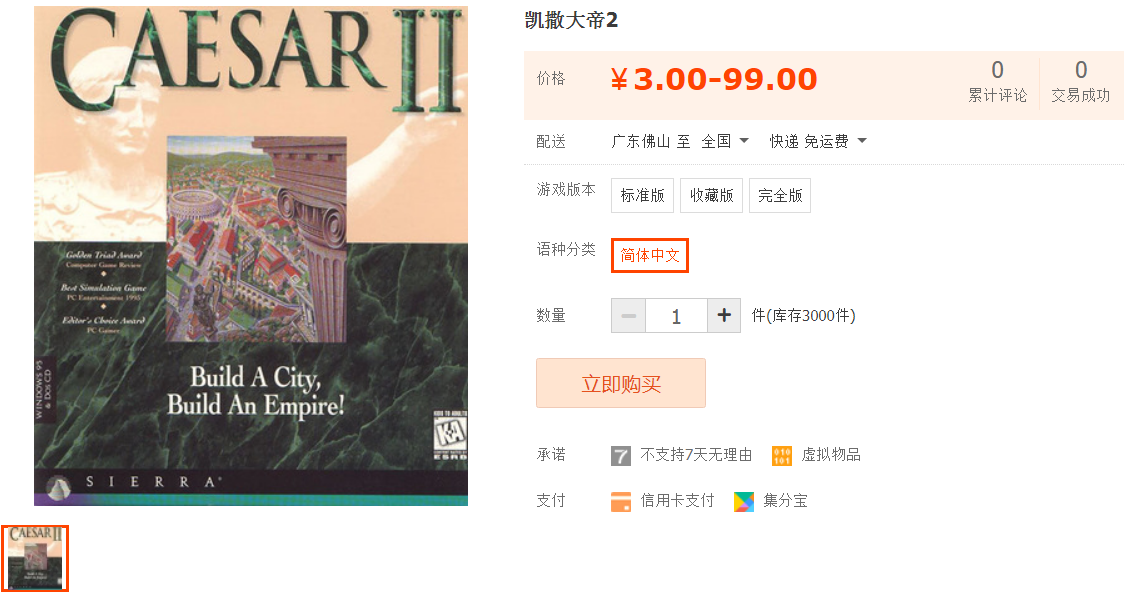
Task: Toggle the 简体中文 language option
Action: tap(650, 255)
